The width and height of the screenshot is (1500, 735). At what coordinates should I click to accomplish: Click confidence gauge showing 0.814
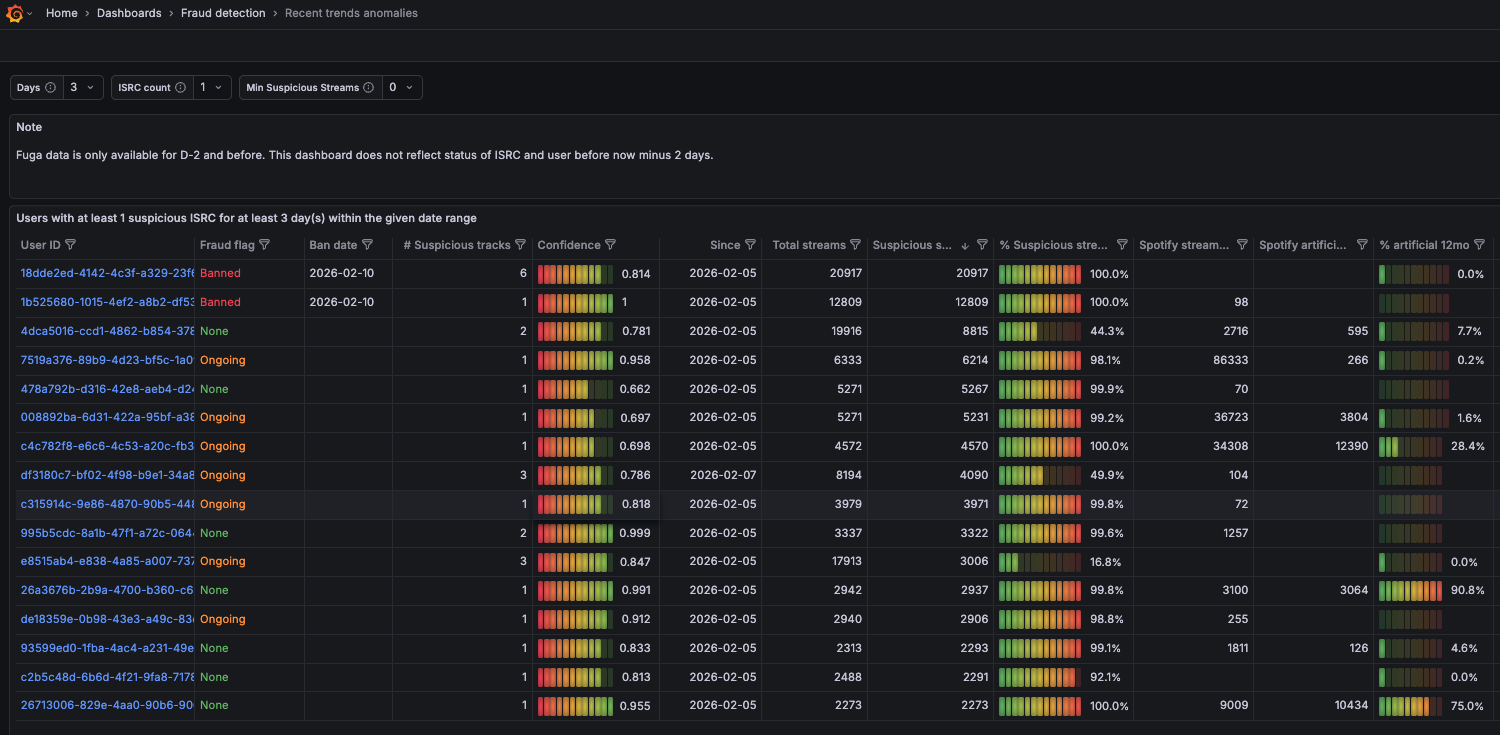click(575, 273)
